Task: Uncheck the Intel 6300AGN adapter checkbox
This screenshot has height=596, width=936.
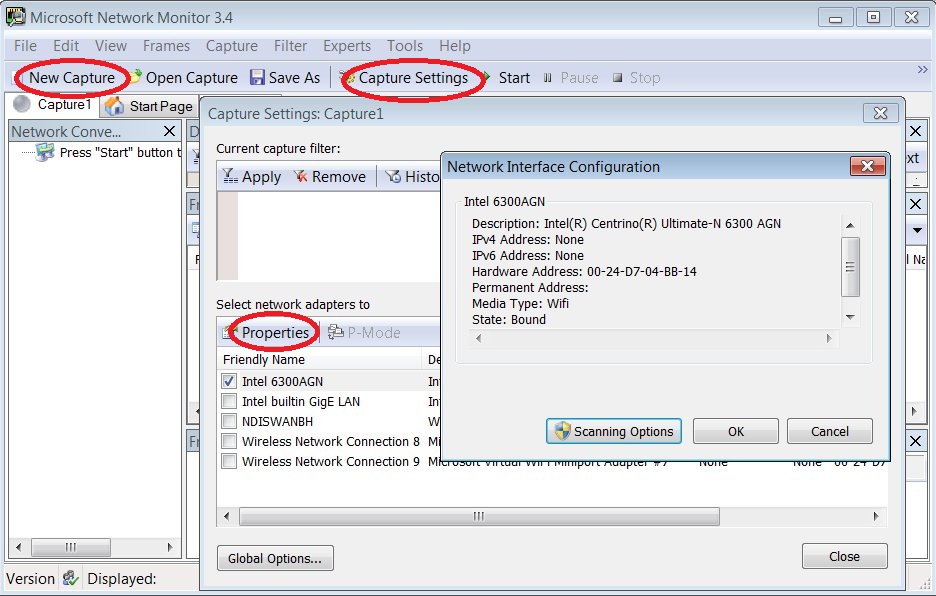Action: pos(229,381)
